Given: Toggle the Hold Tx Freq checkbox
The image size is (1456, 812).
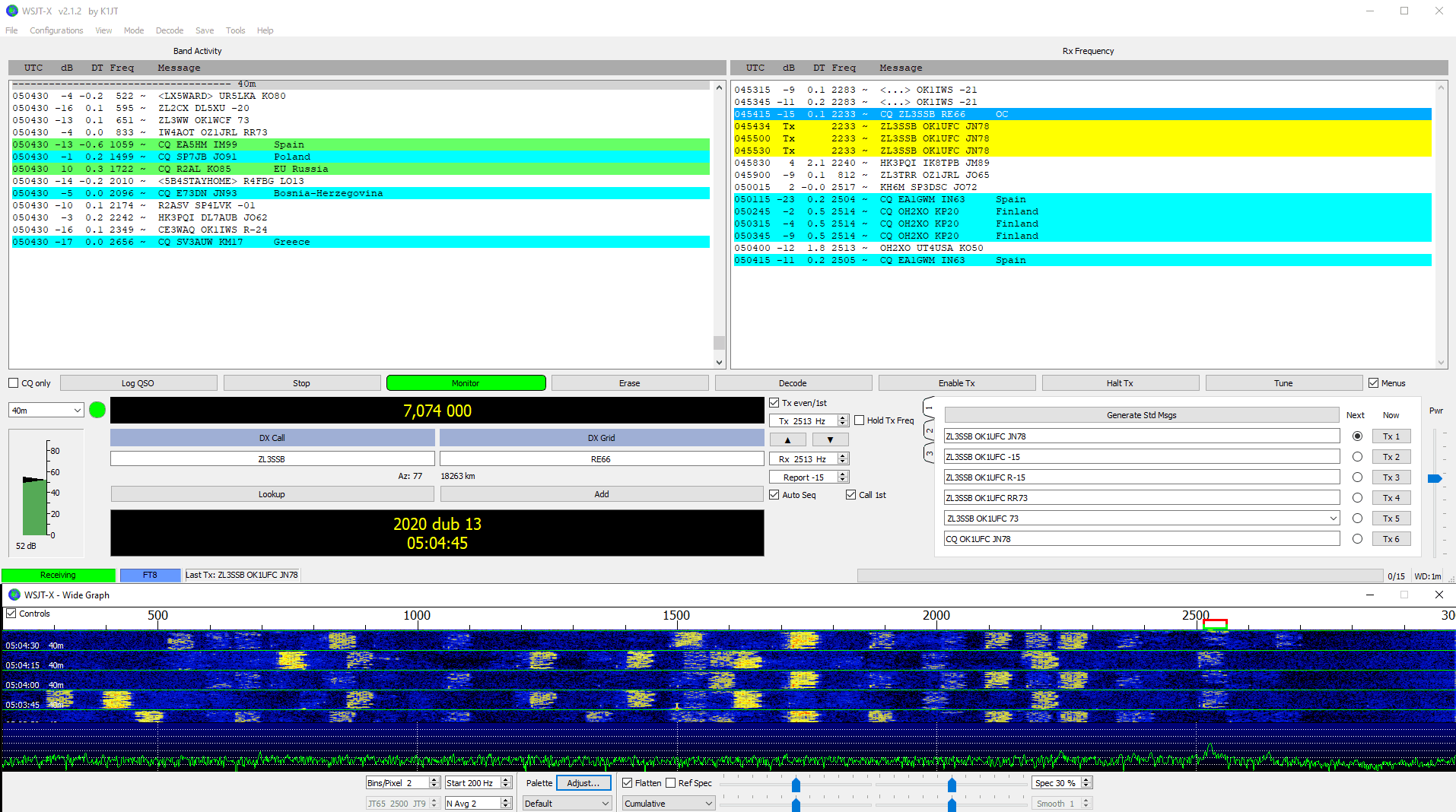Looking at the screenshot, I should pos(860,420).
